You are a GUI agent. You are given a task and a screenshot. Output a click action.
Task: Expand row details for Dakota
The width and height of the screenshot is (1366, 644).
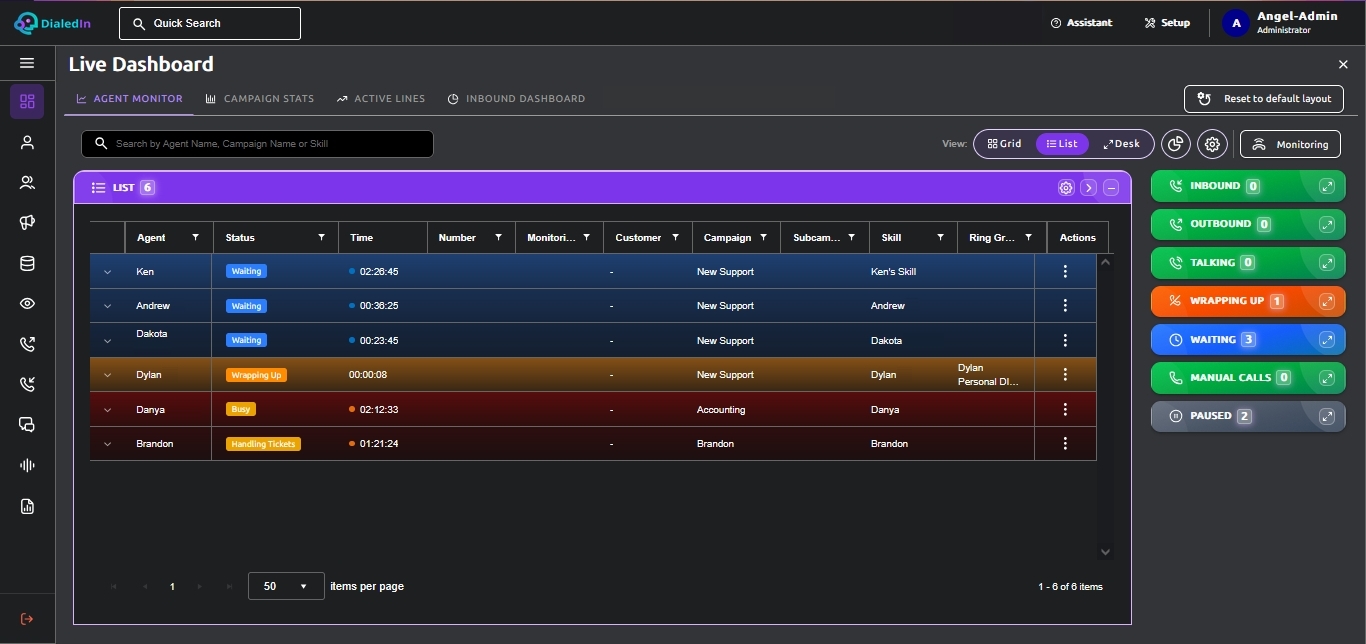point(107,341)
